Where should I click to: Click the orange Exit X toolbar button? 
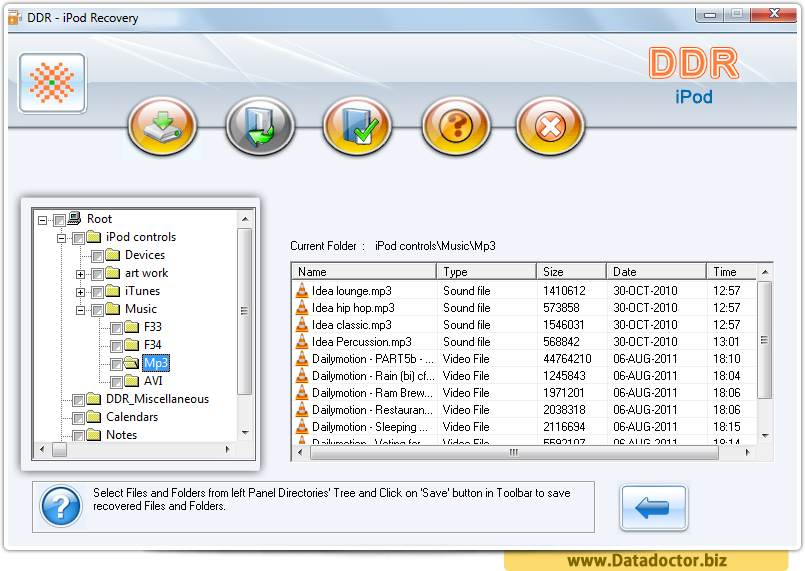(550, 126)
